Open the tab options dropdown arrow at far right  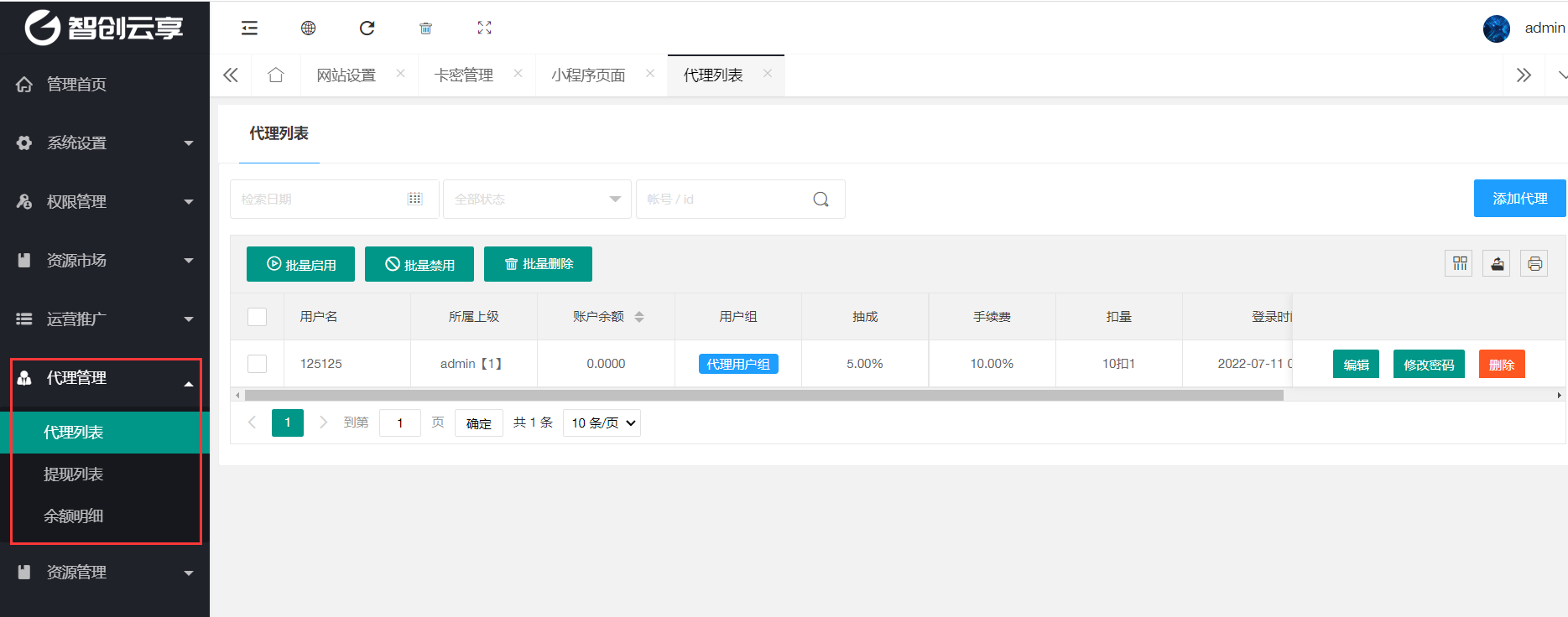(x=1560, y=75)
